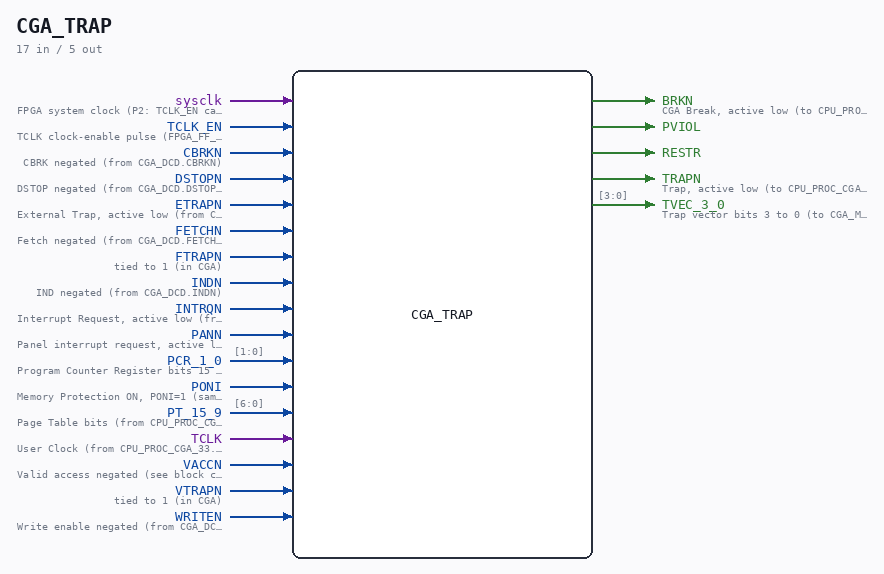The width and height of the screenshot is (884, 574).
Task: Click the CGA_TRAP block center label
Action: 442,315
